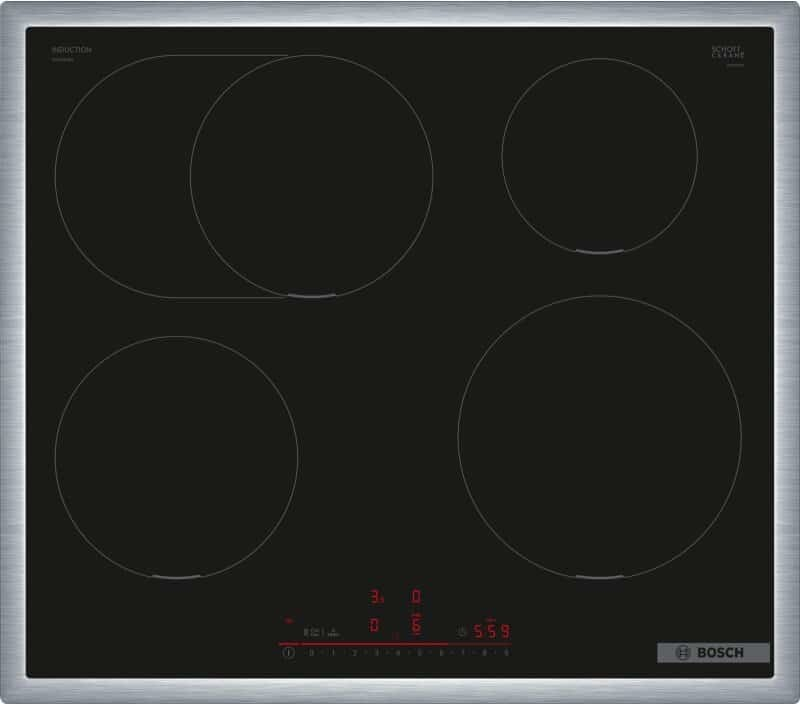Select the rear-right zone display showing 0
800x704 pixels.
[x=416, y=598]
